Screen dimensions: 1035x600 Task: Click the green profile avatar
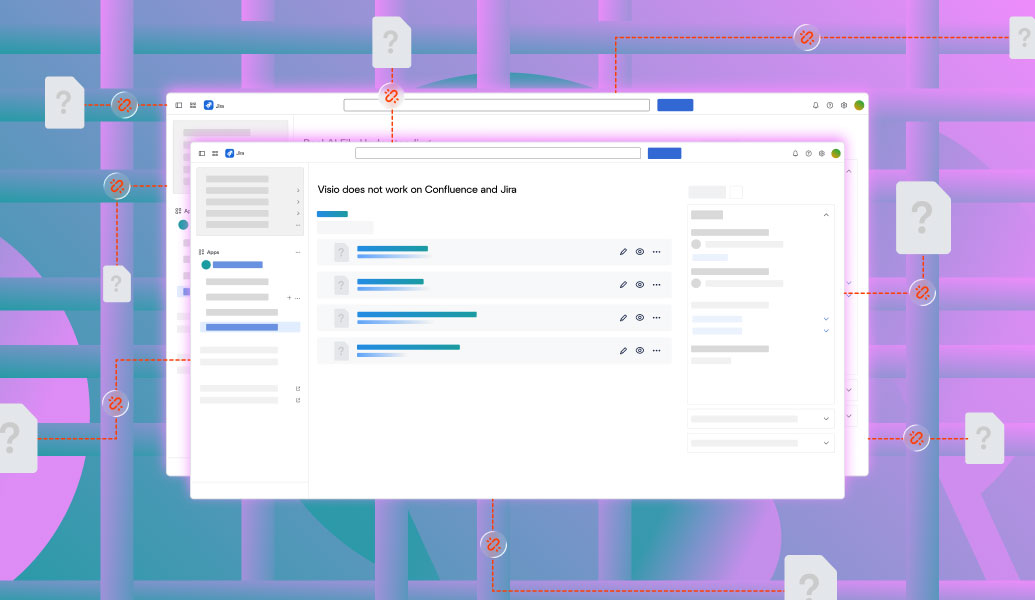(x=835, y=153)
